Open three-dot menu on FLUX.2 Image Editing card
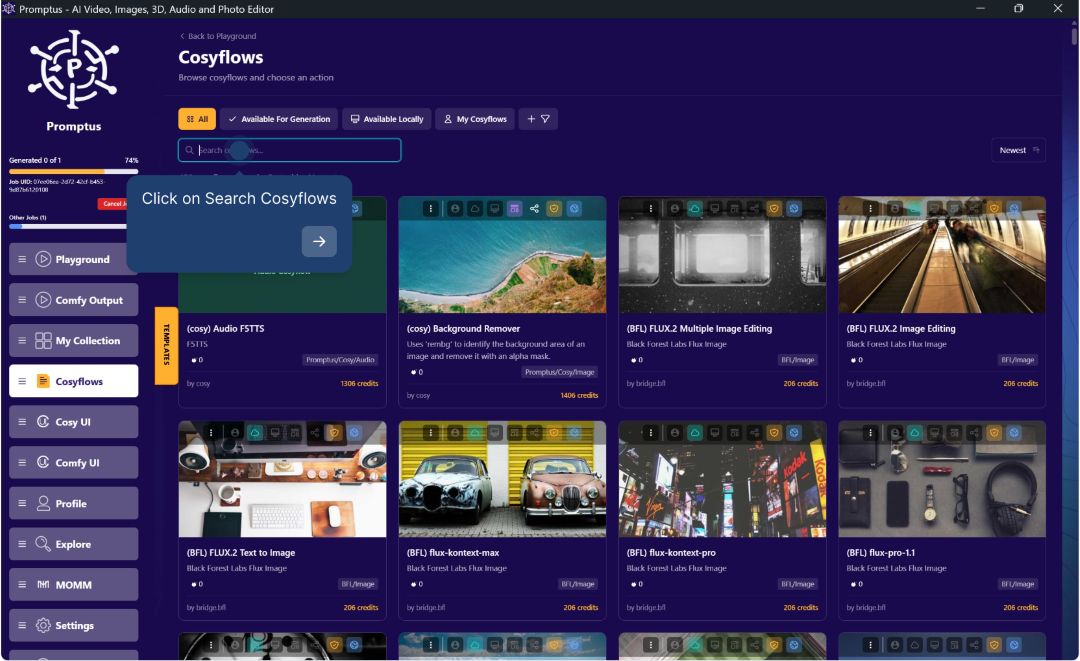This screenshot has height=661, width=1080. point(870,208)
